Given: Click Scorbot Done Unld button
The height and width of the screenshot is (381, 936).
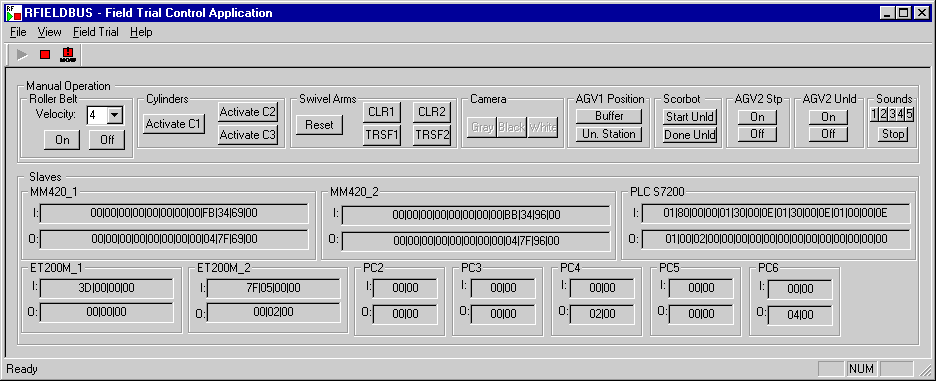Looking at the screenshot, I should coord(690,134).
